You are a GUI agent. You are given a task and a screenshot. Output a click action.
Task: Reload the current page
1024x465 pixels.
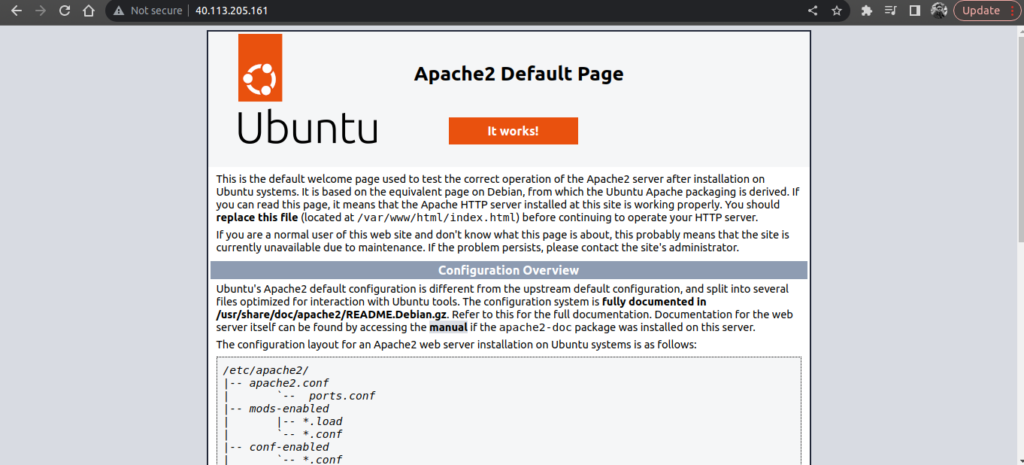(x=64, y=11)
